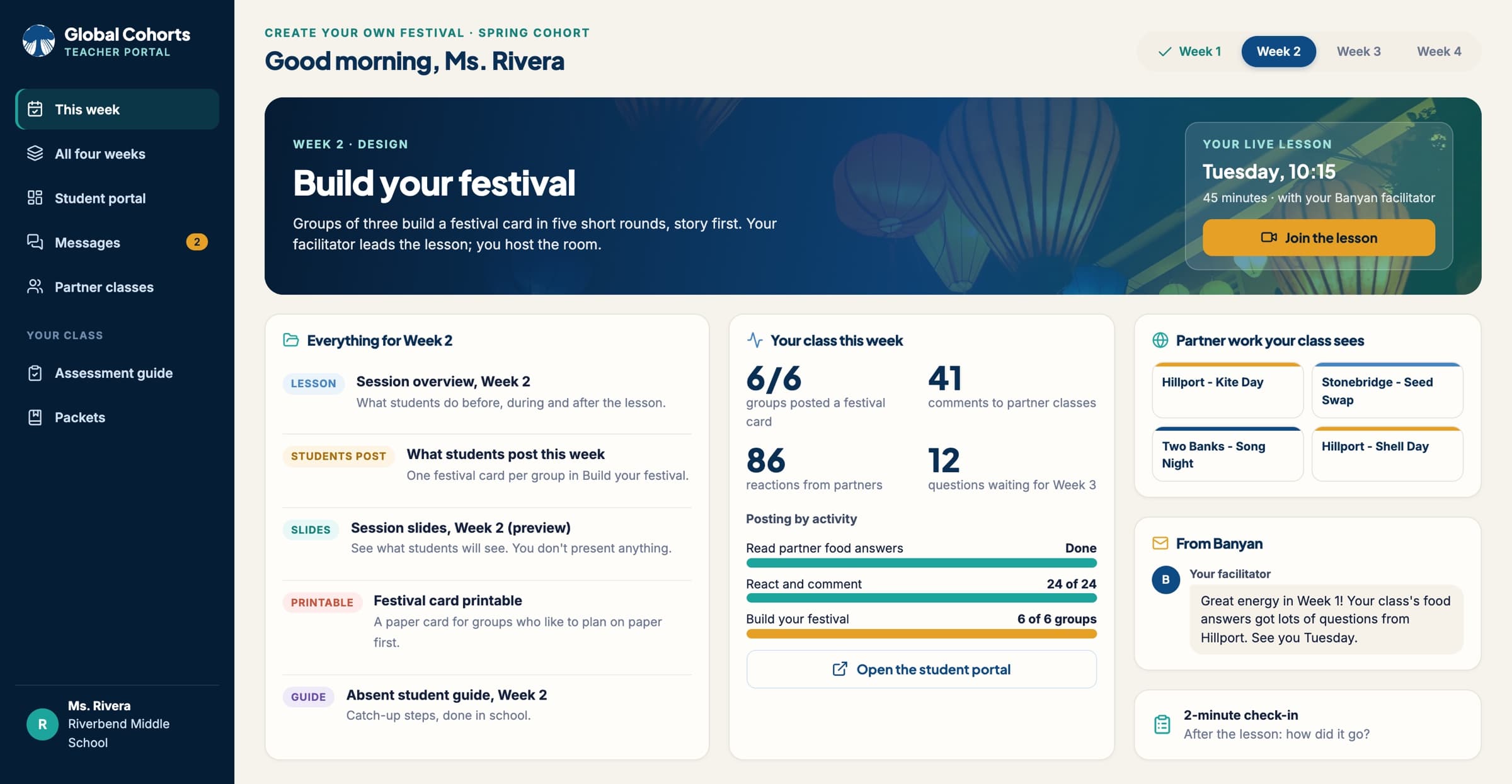Open the Stonebridge - Seed Swap card
This screenshot has height=784, width=1512.
coord(1387,390)
